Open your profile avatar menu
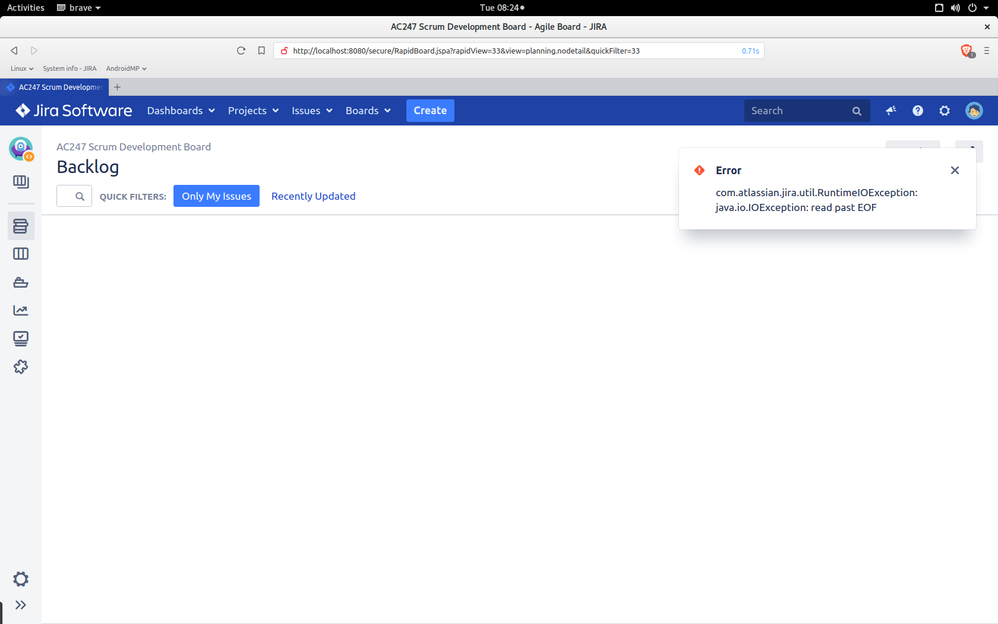 click(x=974, y=111)
